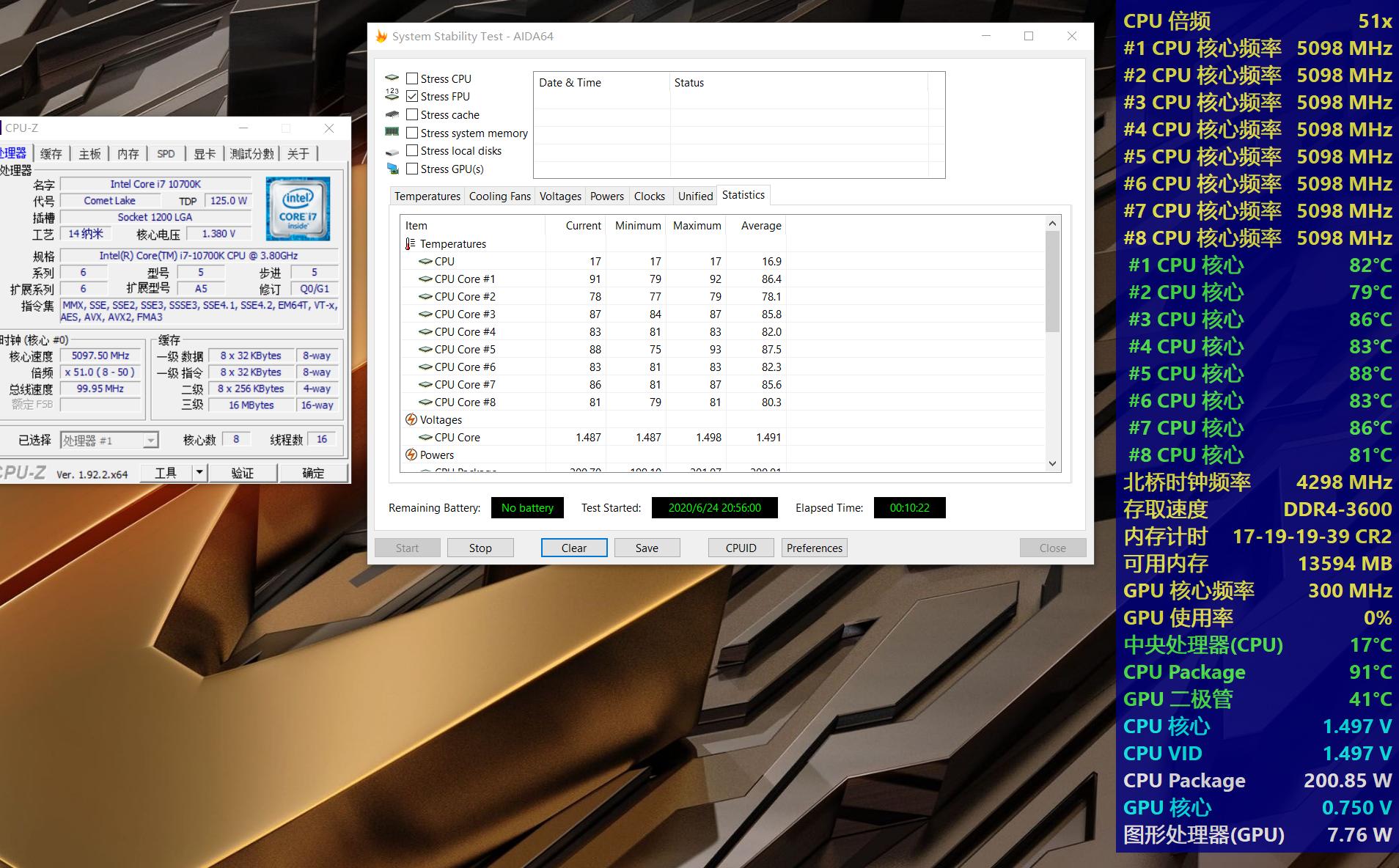Click the Status column header

(799, 83)
